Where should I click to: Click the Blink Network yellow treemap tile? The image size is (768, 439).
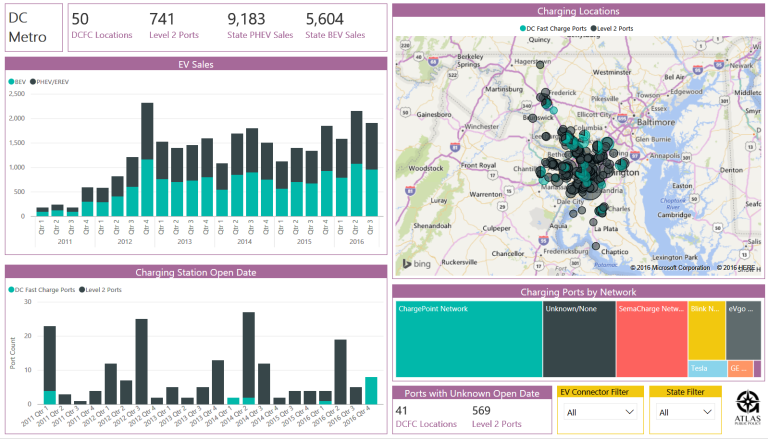pos(706,331)
